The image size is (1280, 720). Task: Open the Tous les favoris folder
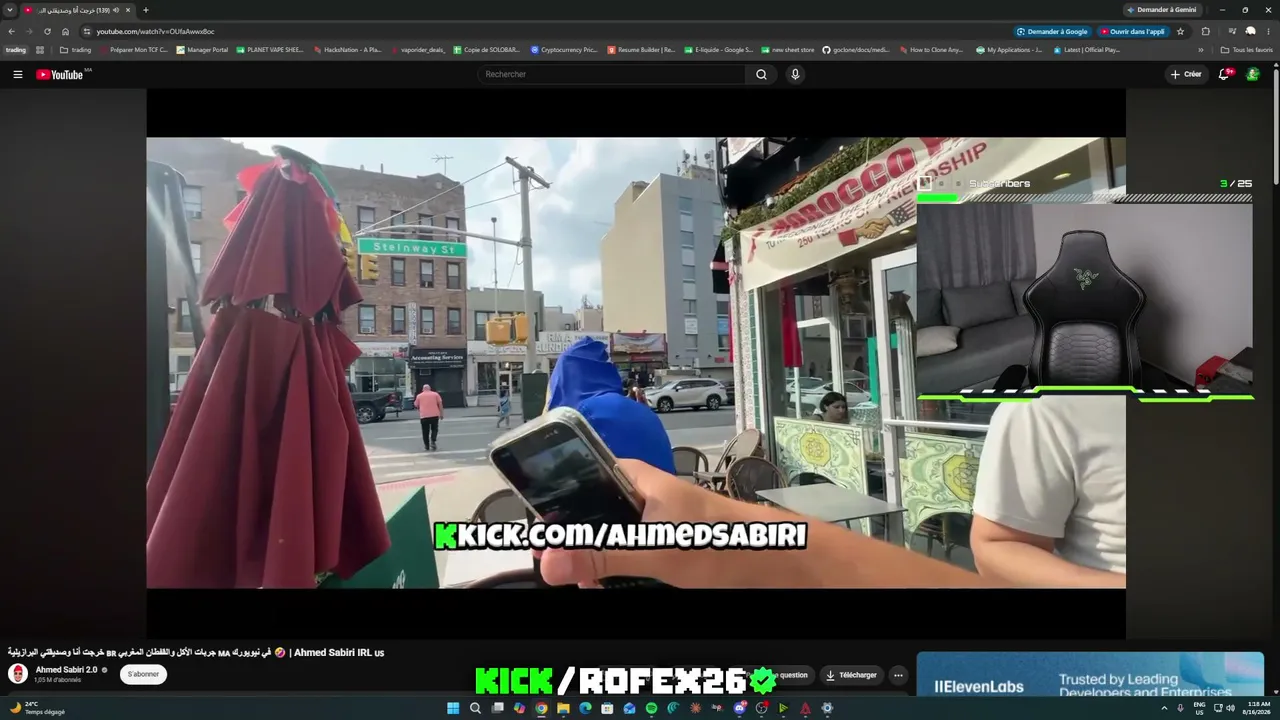coord(1247,49)
